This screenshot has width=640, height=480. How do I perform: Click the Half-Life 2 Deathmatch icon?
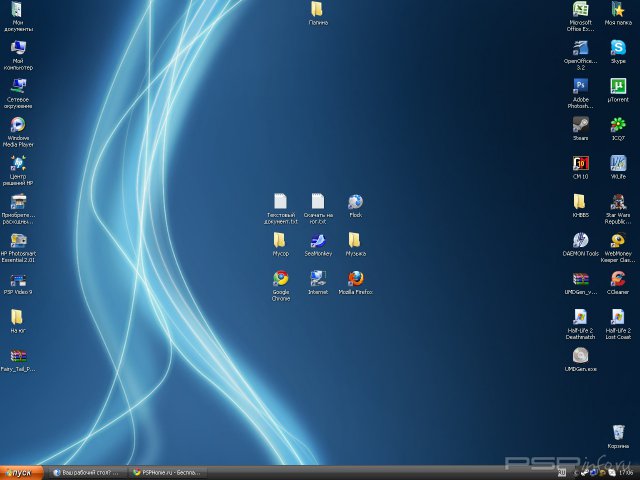580,317
